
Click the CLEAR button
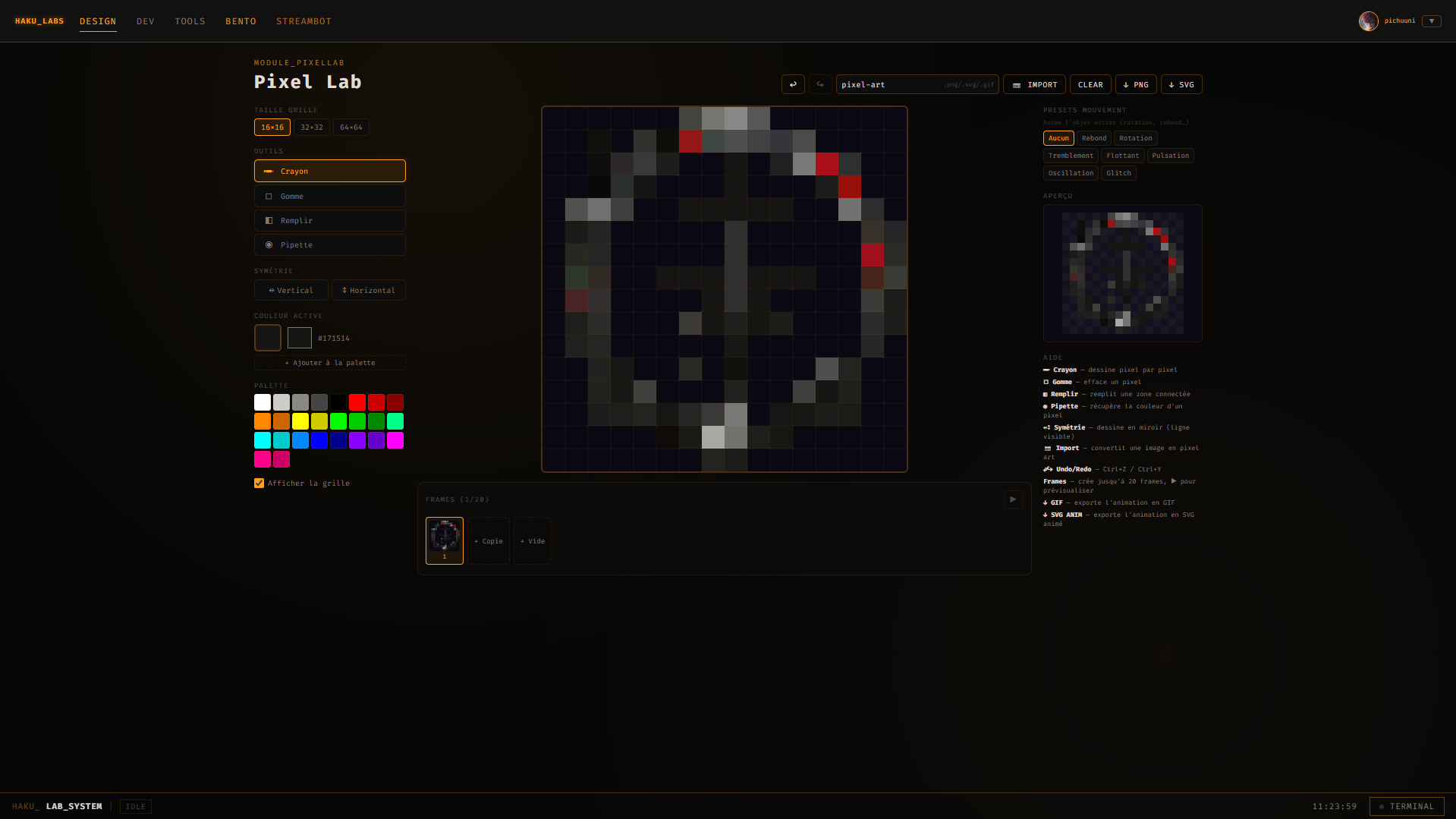click(x=1090, y=84)
